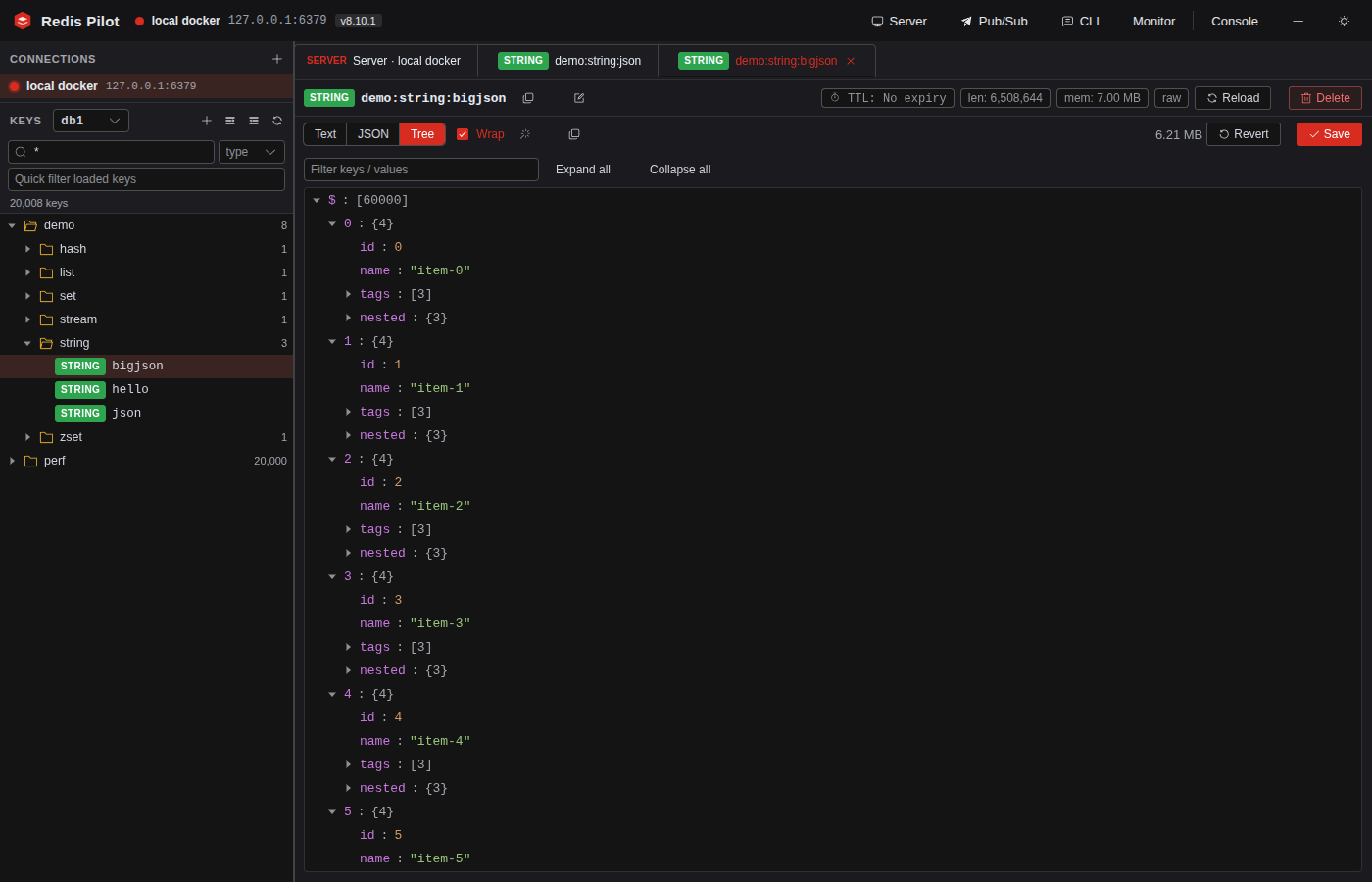1372x882 pixels.
Task: Open the CLI from top bar
Action: pos(1080,21)
